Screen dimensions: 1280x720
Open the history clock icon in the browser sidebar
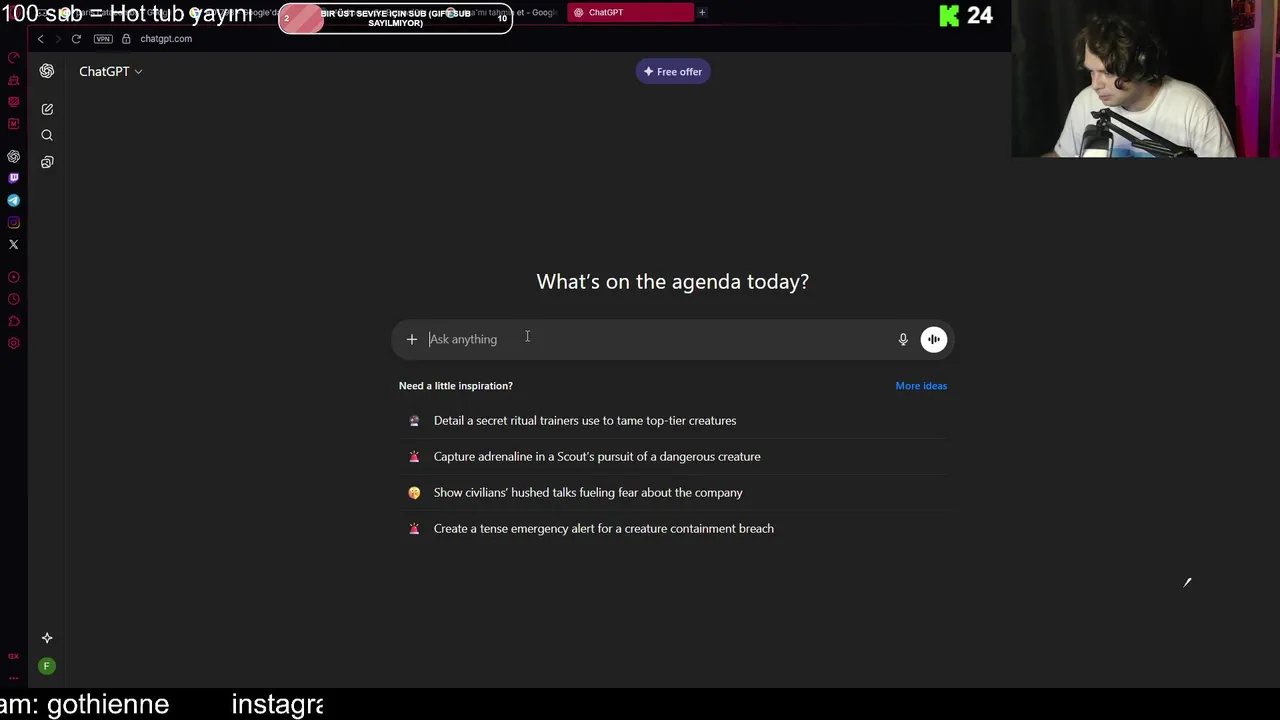click(x=14, y=299)
